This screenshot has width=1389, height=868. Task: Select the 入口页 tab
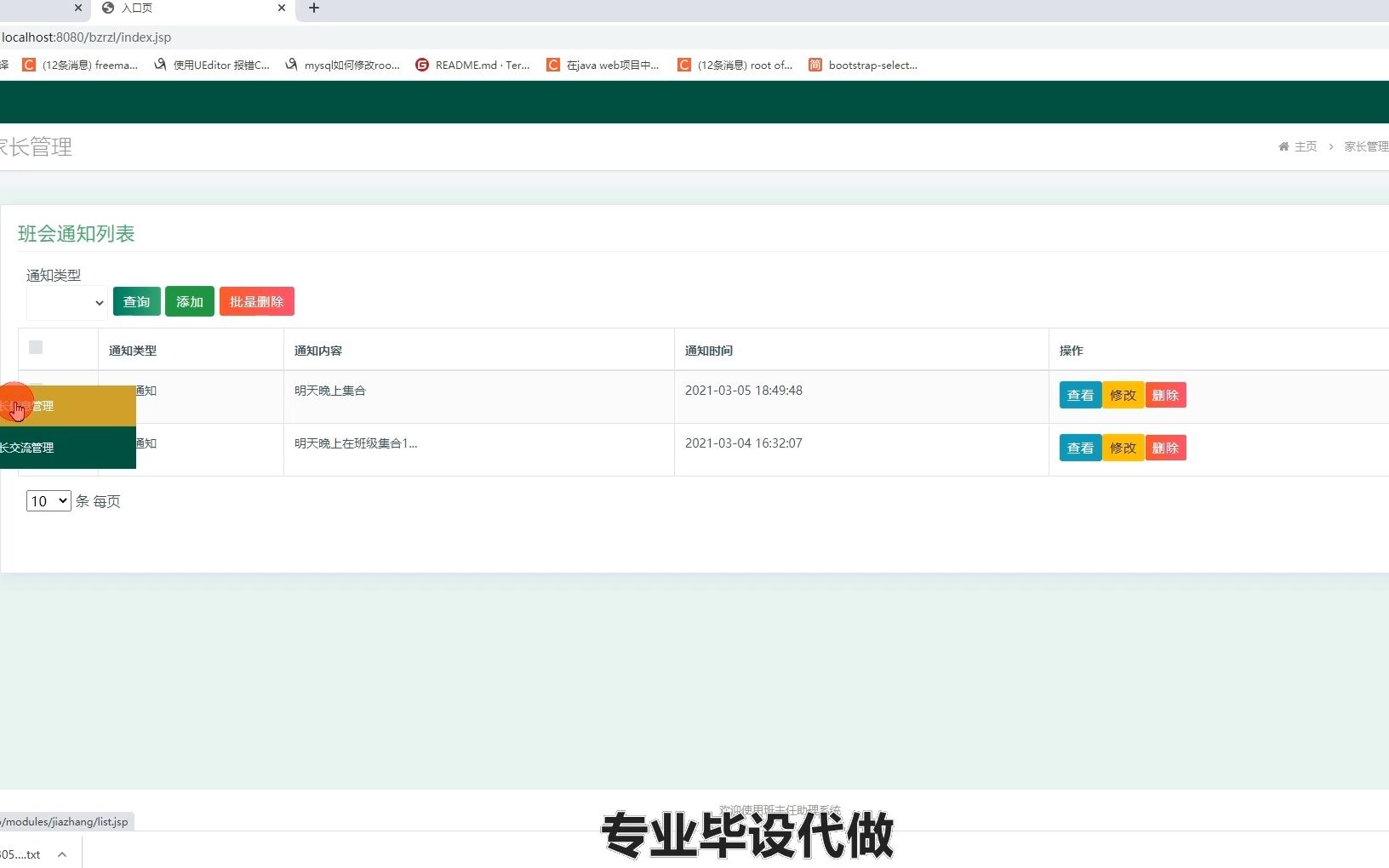(194, 9)
